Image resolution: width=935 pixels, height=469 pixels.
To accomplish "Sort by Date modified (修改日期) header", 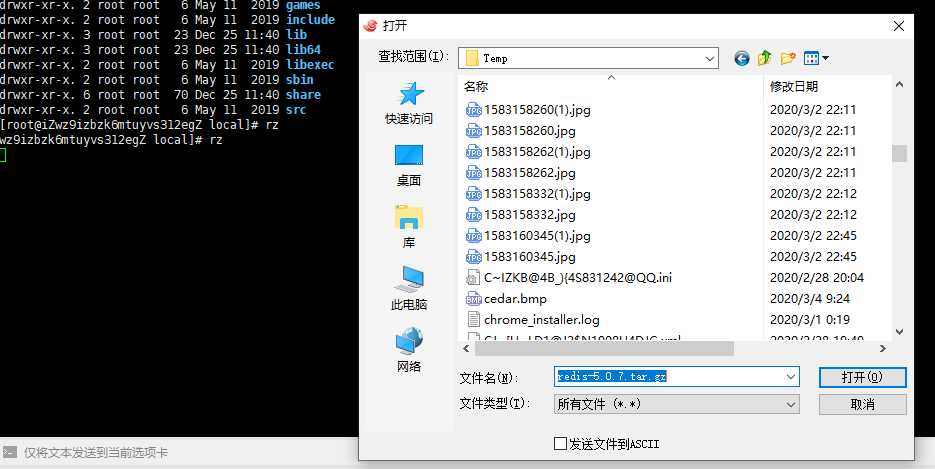I will [793, 86].
